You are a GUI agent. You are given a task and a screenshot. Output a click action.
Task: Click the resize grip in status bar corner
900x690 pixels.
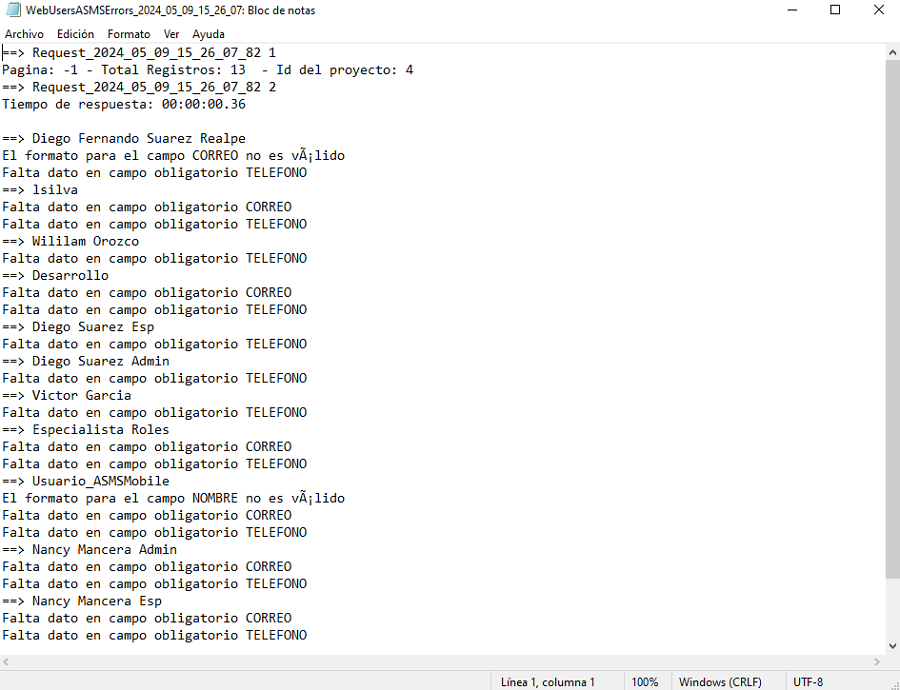point(894,684)
